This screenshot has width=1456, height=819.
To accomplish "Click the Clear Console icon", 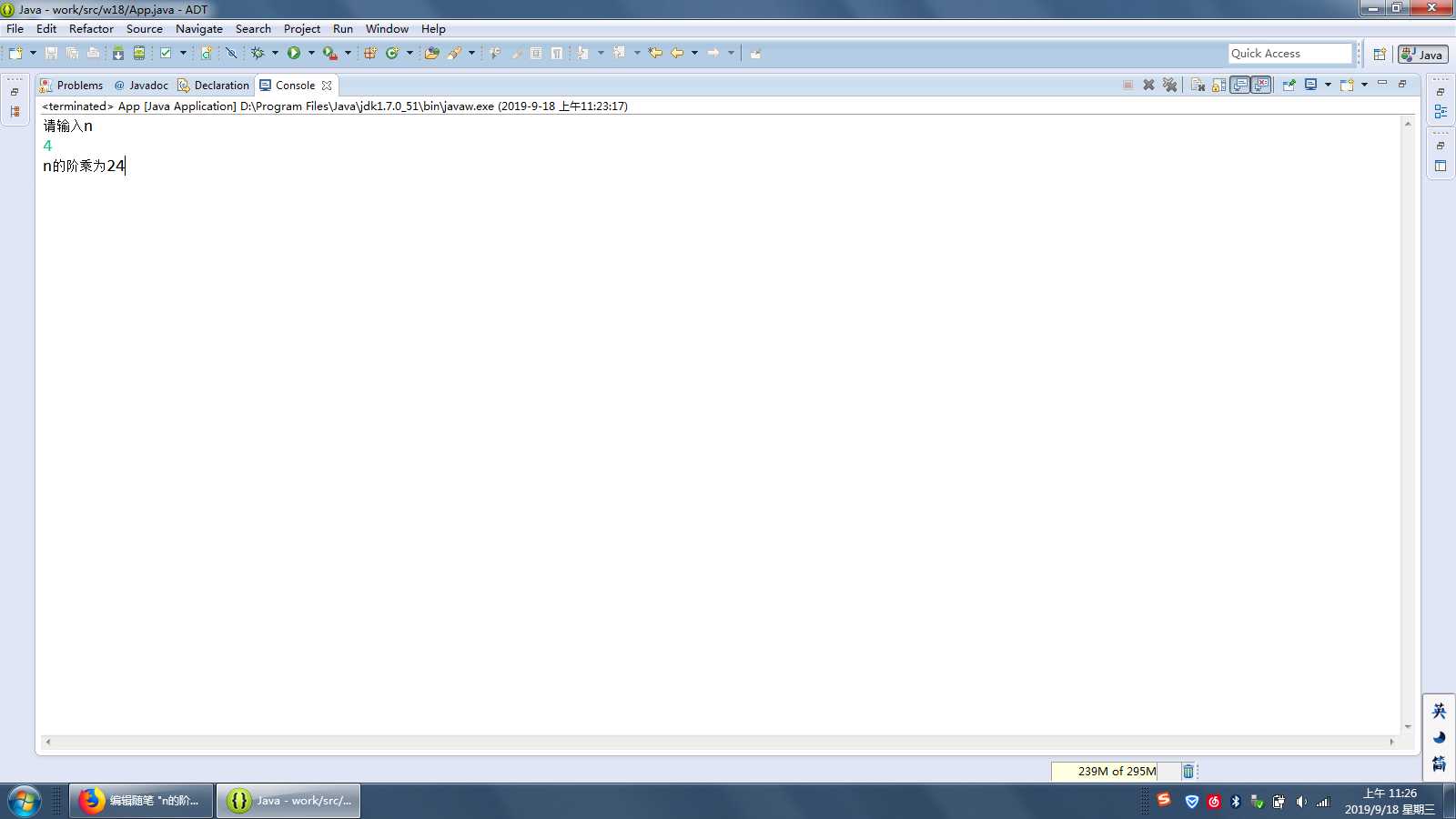I will [1198, 85].
